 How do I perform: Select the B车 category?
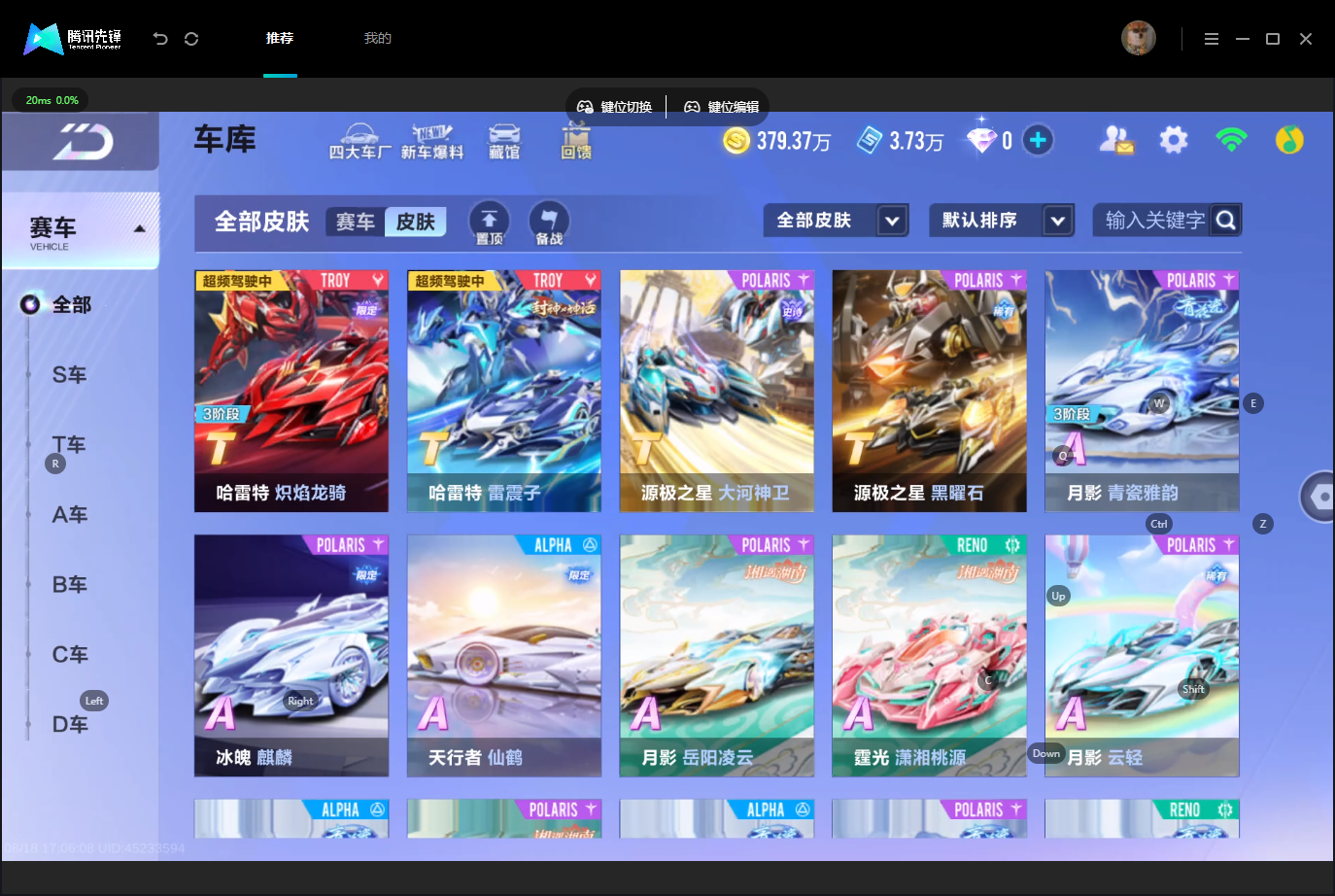click(x=70, y=585)
